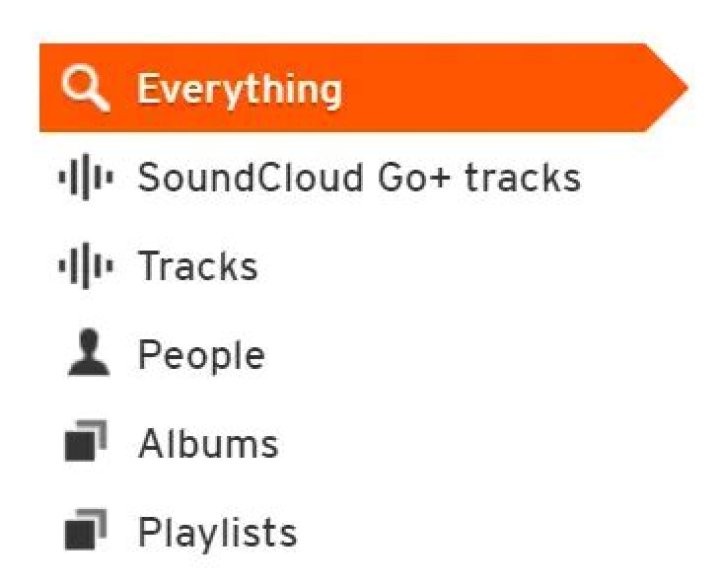Click the stacked squares icon beside Playlists
Image resolution: width=720 pixels, height=584 pixels.
click(x=85, y=532)
